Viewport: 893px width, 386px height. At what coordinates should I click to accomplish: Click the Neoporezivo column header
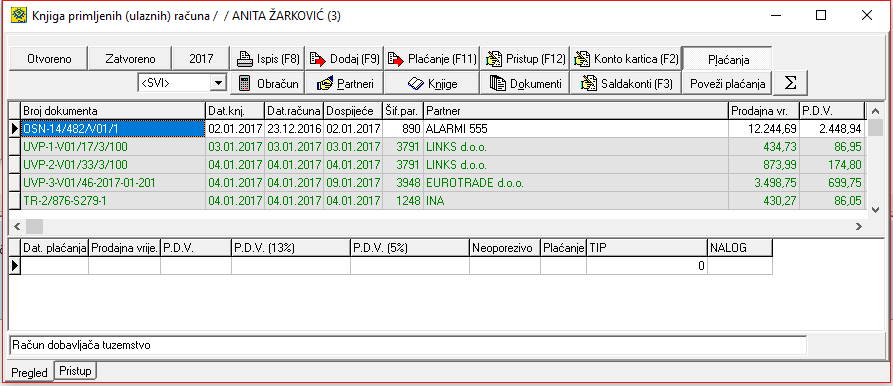point(505,248)
